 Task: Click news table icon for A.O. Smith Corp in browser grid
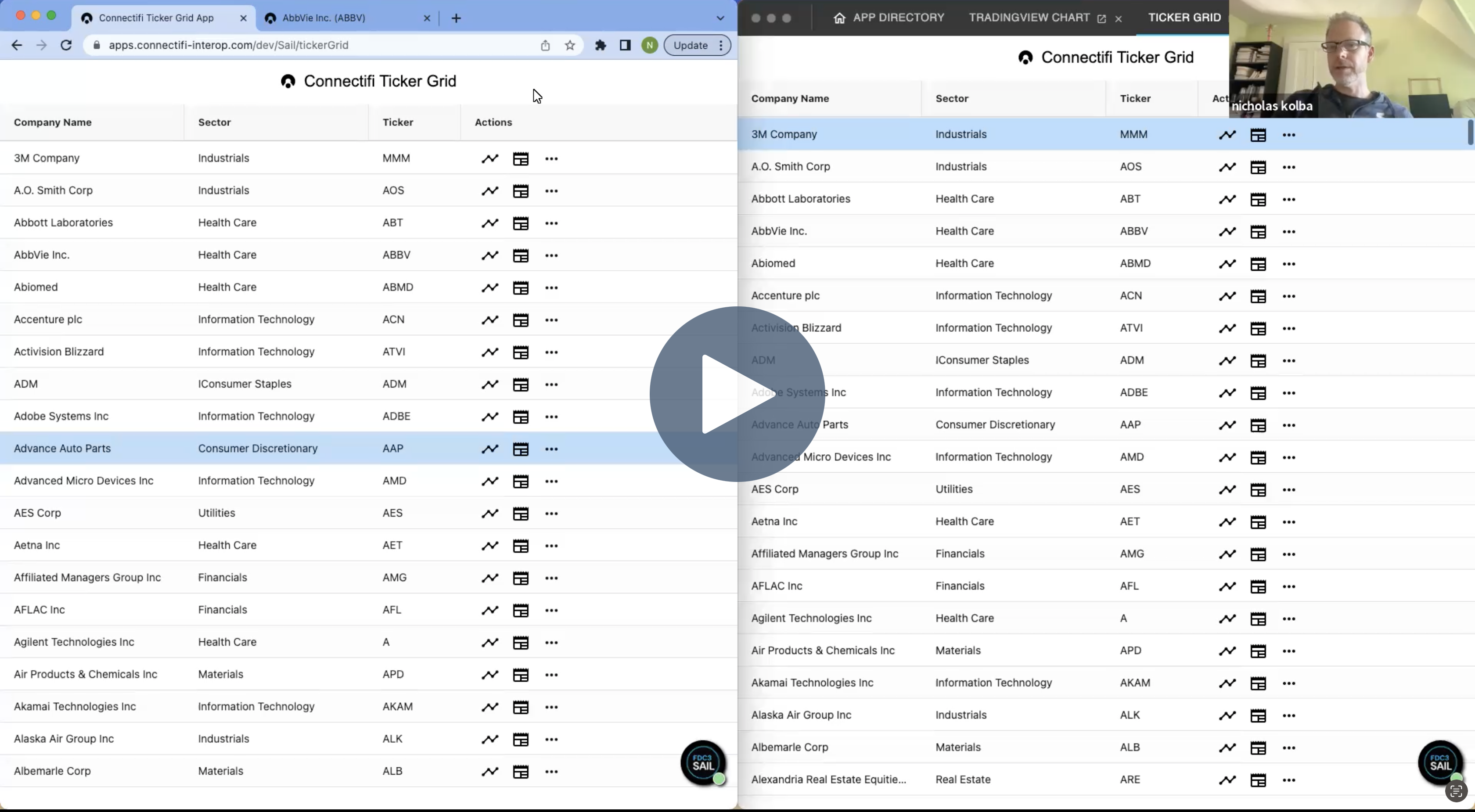click(521, 190)
